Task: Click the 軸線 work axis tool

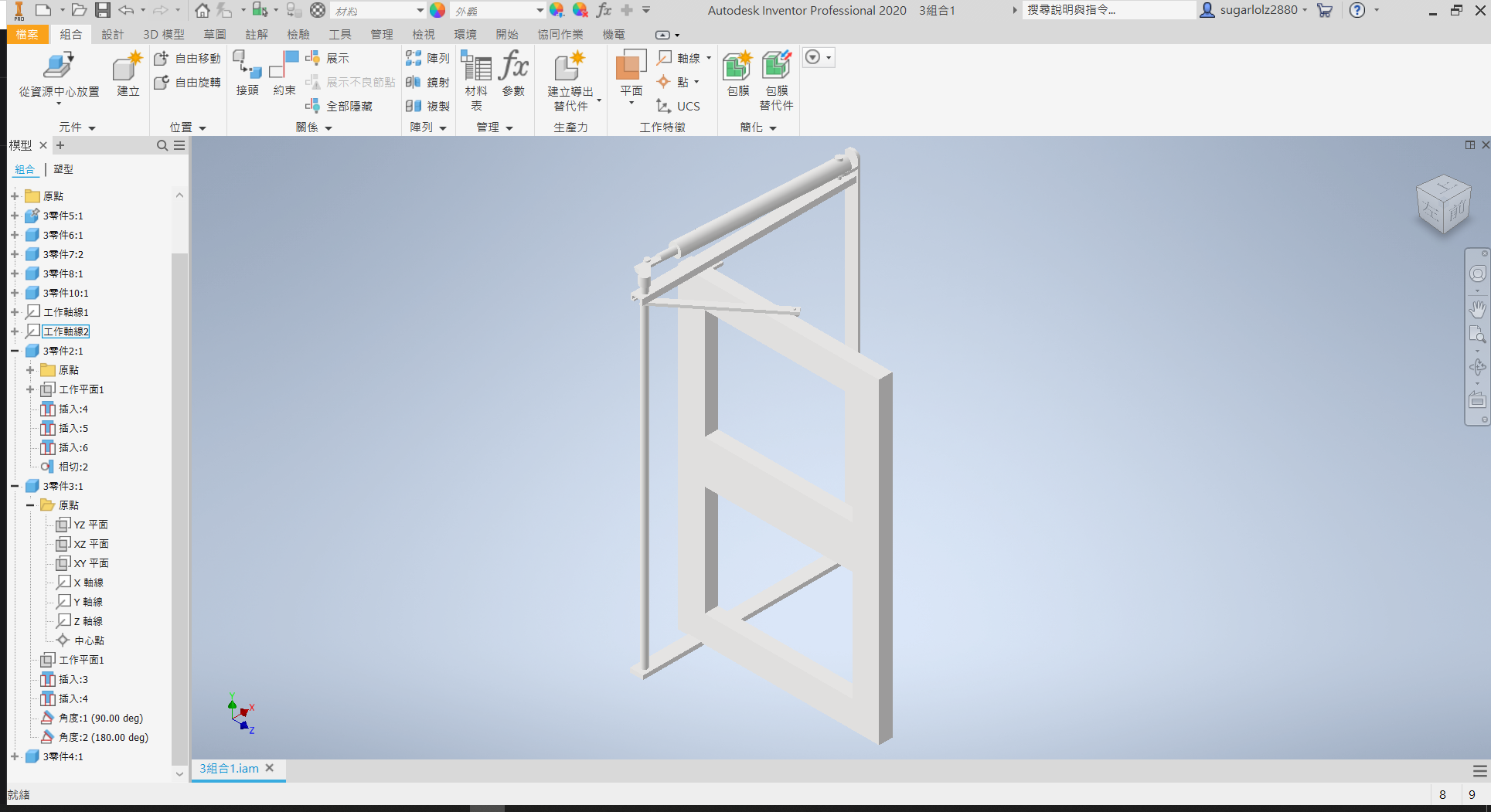Action: pyautogui.click(x=679, y=58)
